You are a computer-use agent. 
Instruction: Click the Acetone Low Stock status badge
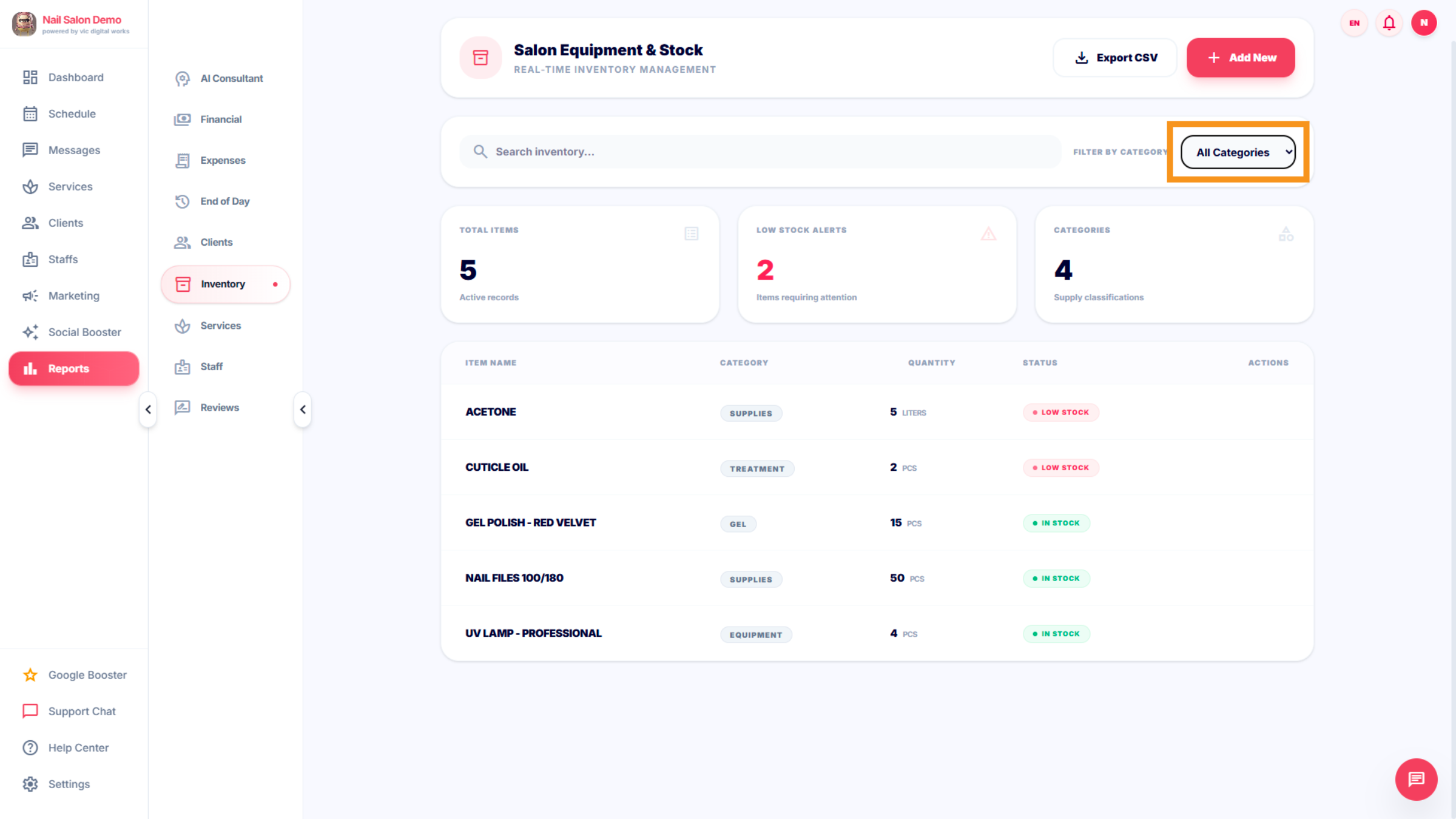point(1060,413)
